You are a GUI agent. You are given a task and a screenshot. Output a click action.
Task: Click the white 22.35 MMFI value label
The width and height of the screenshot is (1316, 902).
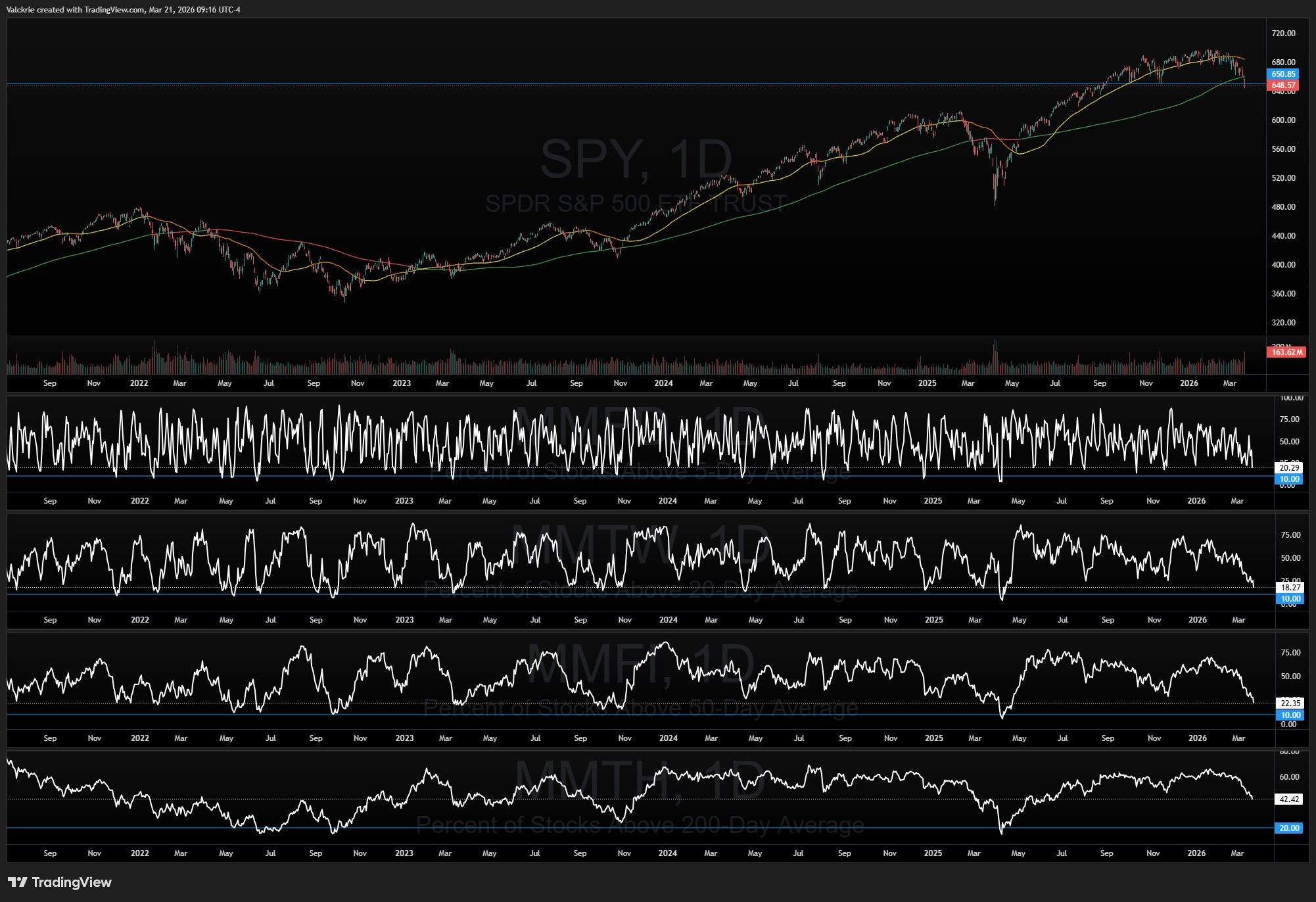(x=1290, y=703)
